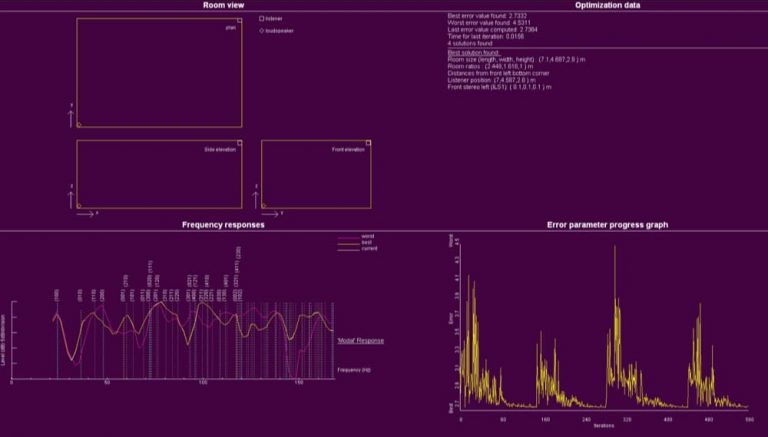Click the 'Optimization data' panel title
The image size is (768, 437).
tap(607, 5)
